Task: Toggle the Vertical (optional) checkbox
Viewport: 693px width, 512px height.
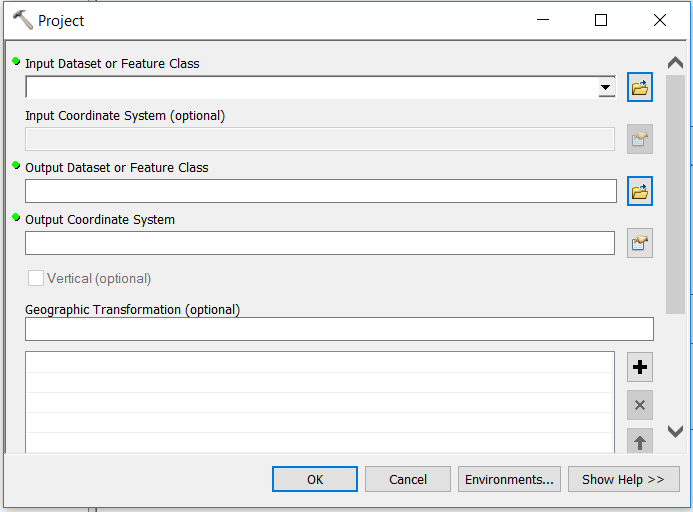Action: coord(36,279)
